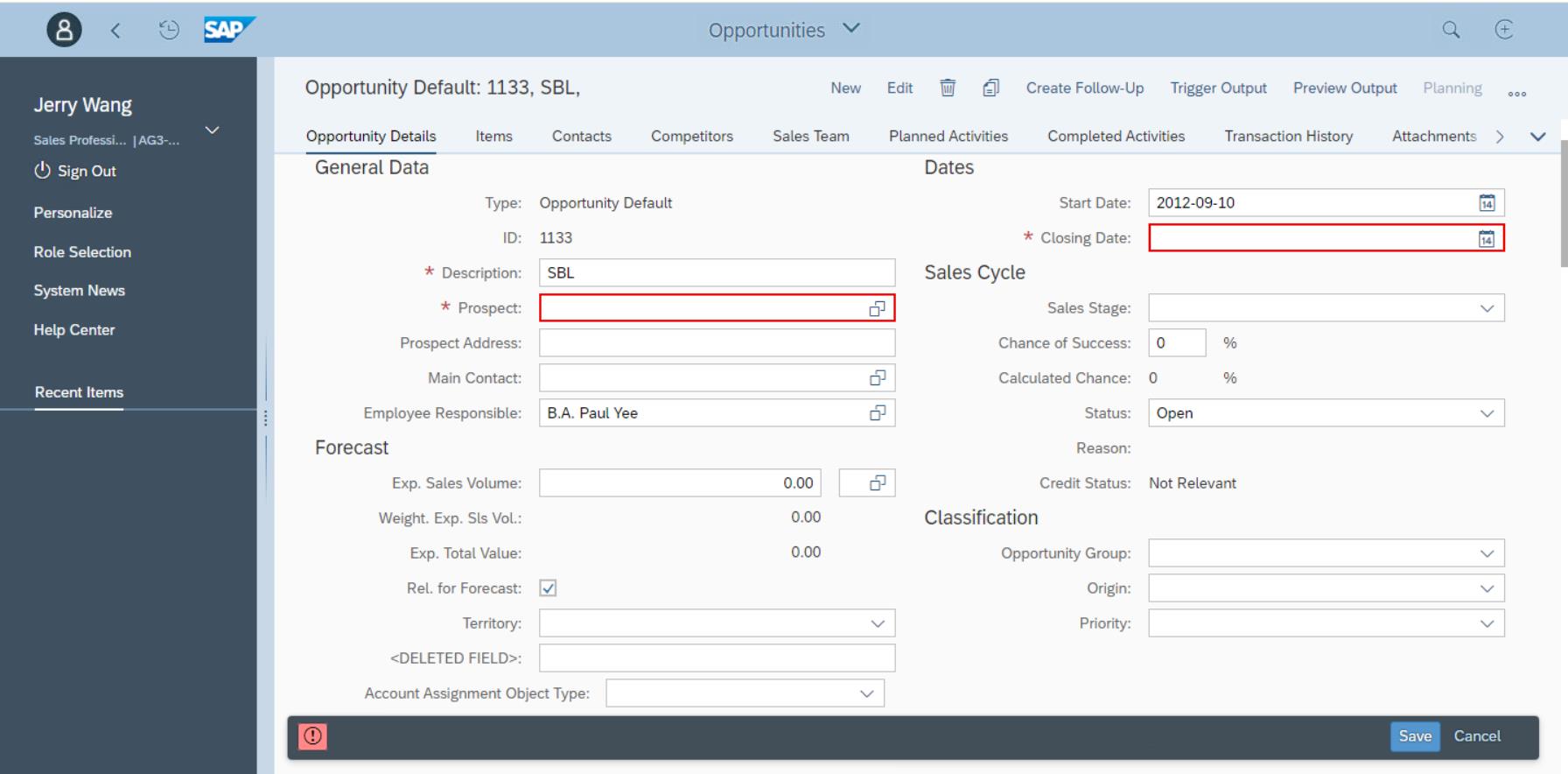
Task: Open System News in sidebar
Action: click(x=80, y=291)
